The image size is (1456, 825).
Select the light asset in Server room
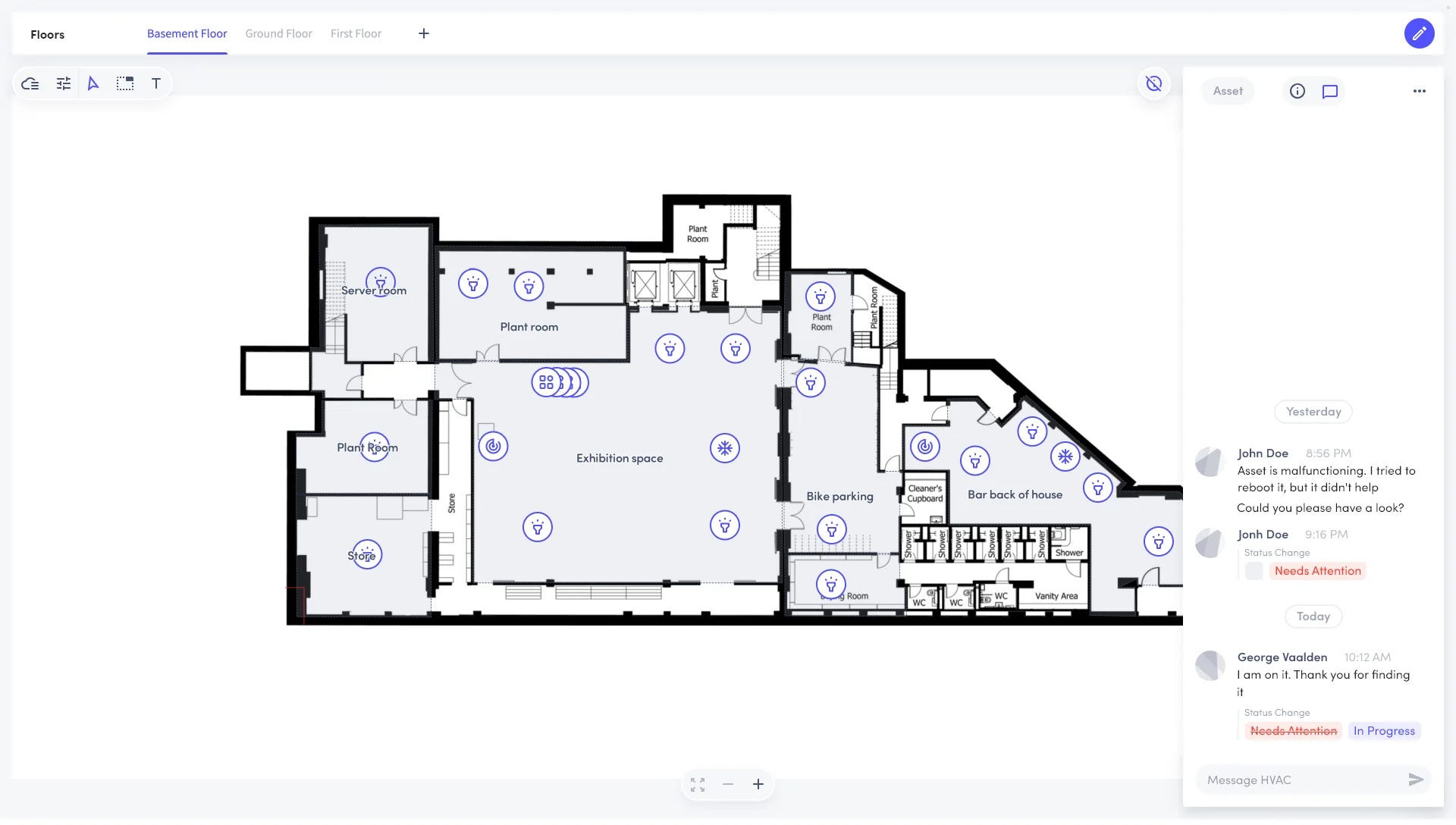tap(381, 282)
